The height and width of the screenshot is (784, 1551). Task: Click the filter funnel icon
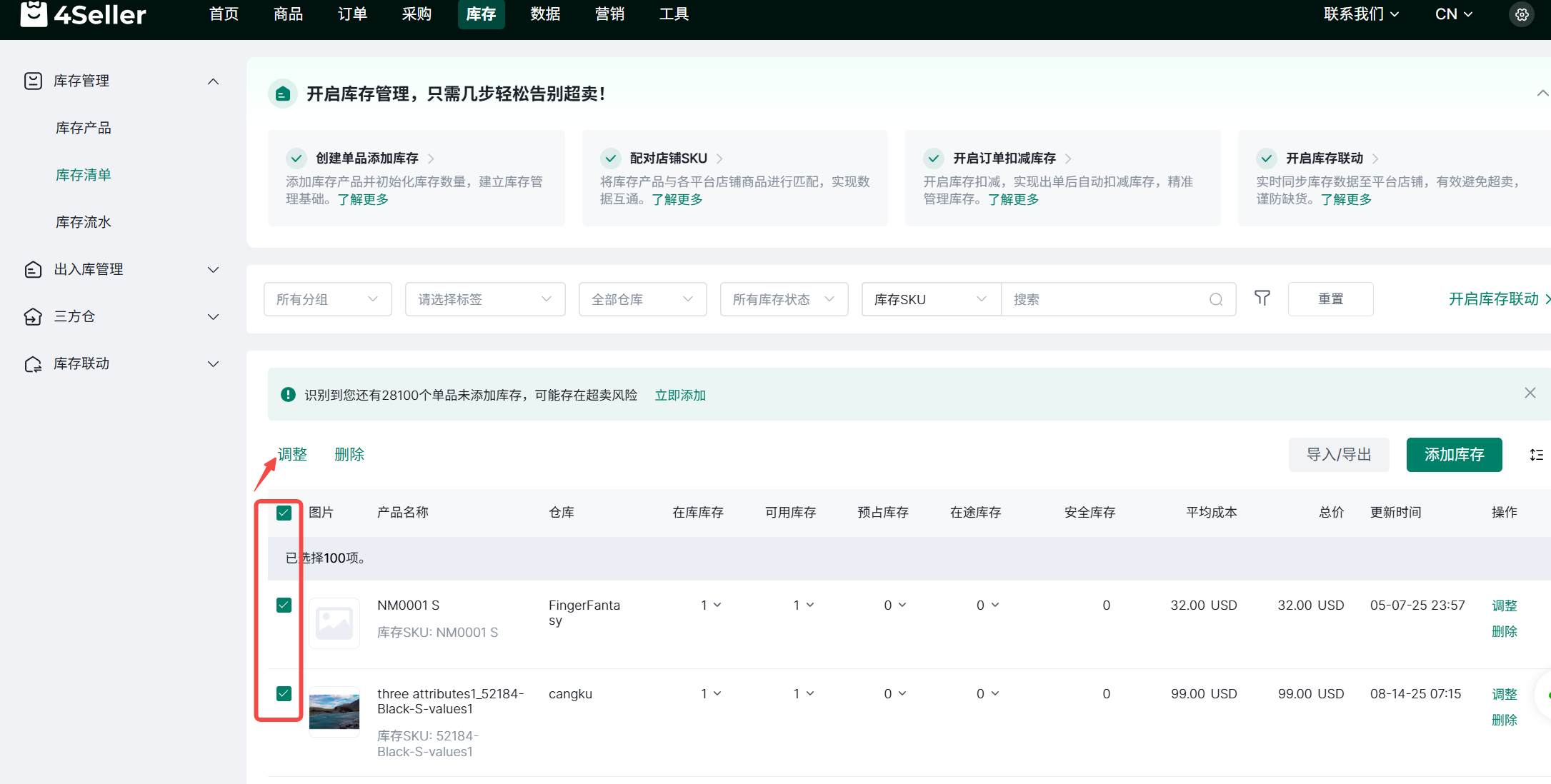click(1262, 298)
